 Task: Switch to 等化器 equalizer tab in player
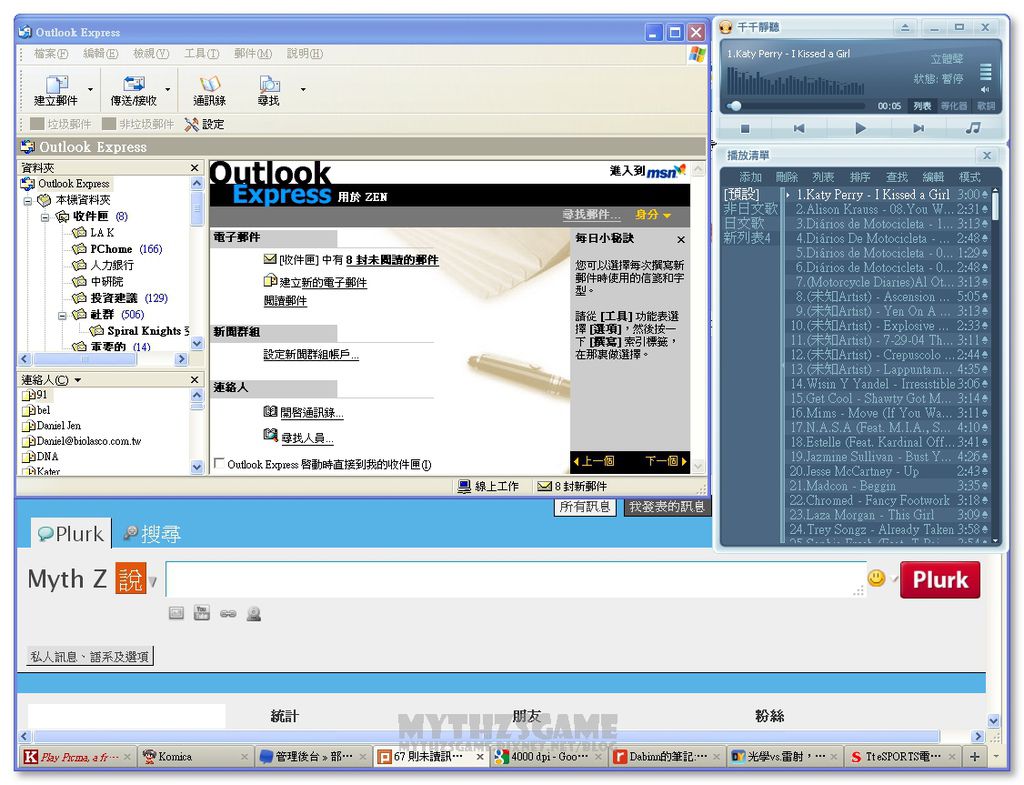coord(954,106)
